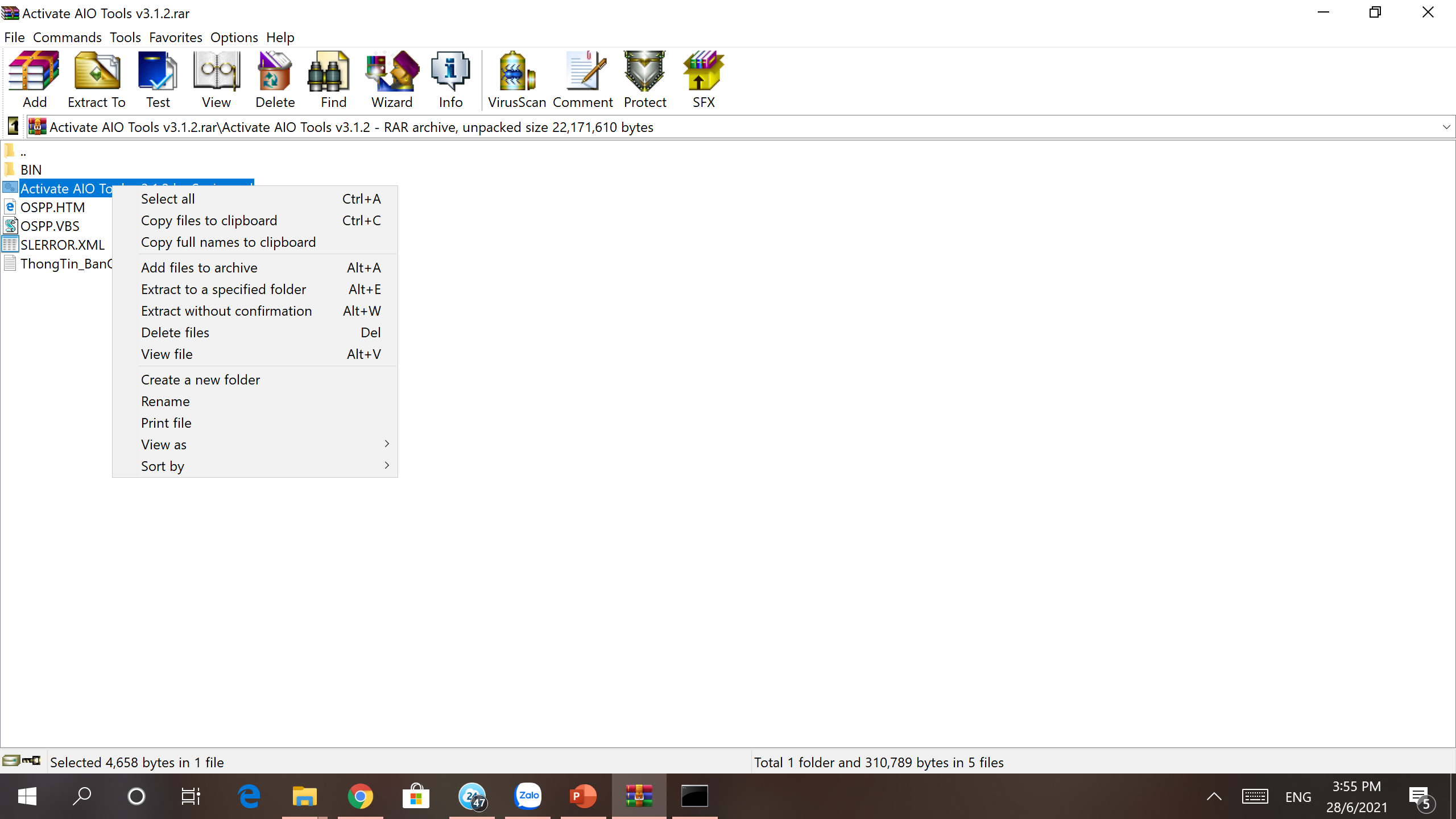
Task: Open the Comment editor icon
Action: (x=583, y=80)
